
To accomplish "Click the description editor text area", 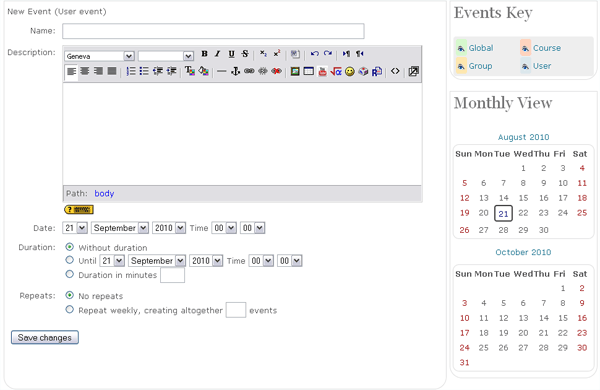I will [x=242, y=134].
